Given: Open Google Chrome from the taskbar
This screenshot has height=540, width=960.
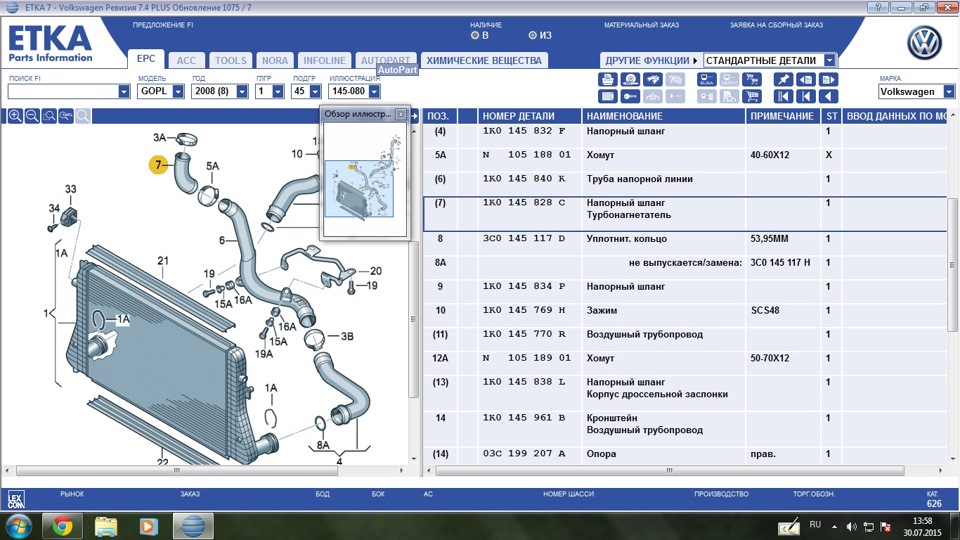Looking at the screenshot, I should 62,526.
